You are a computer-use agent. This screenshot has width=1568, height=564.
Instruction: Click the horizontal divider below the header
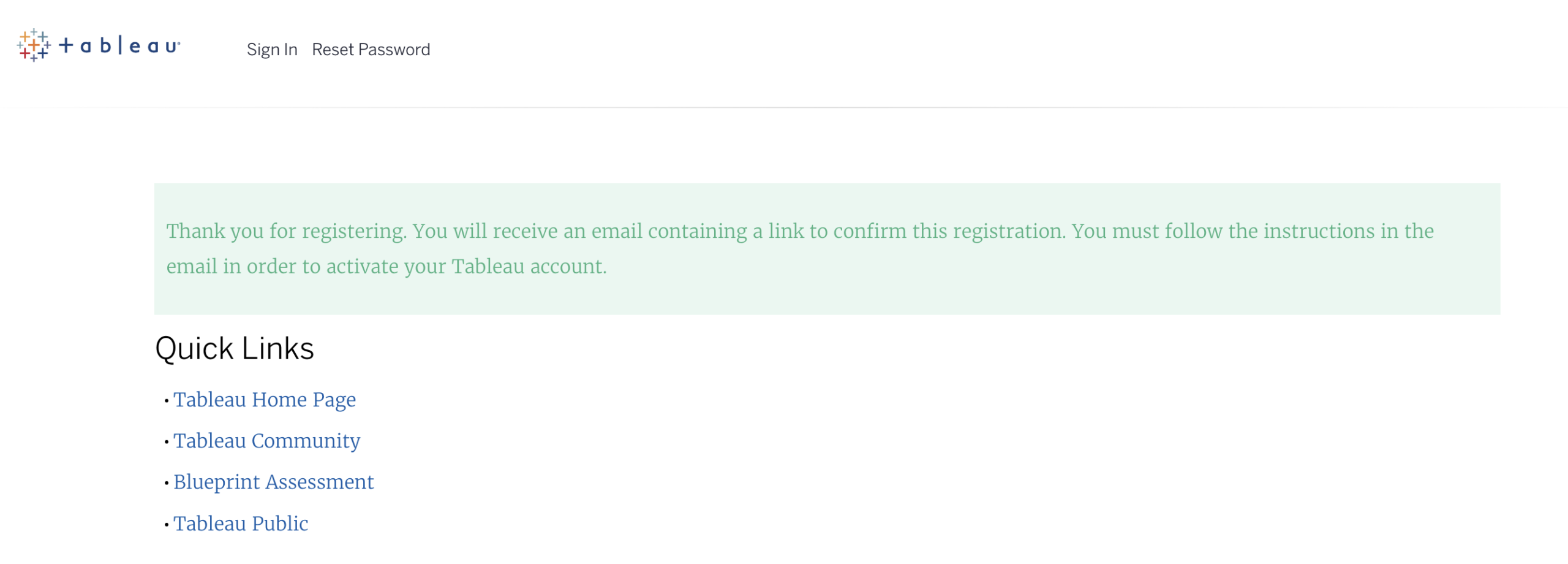(784, 107)
